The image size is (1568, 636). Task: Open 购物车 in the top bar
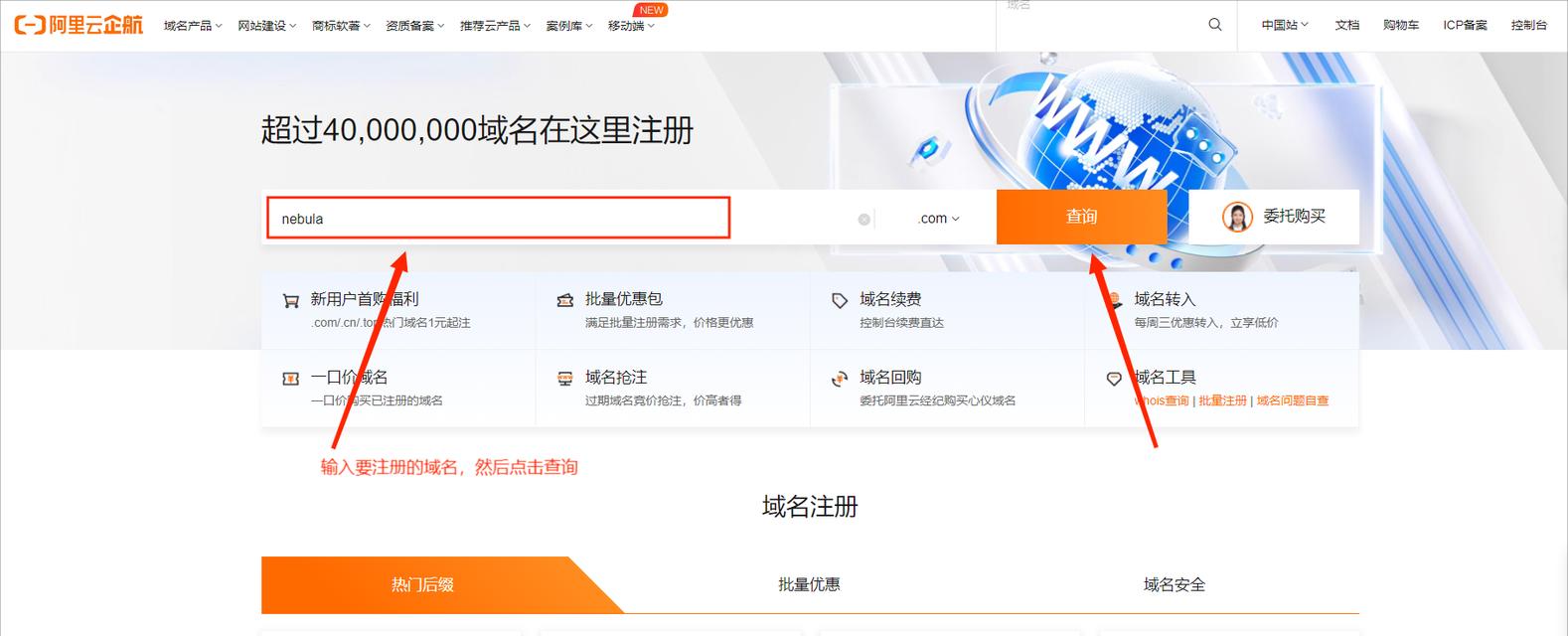[1401, 25]
